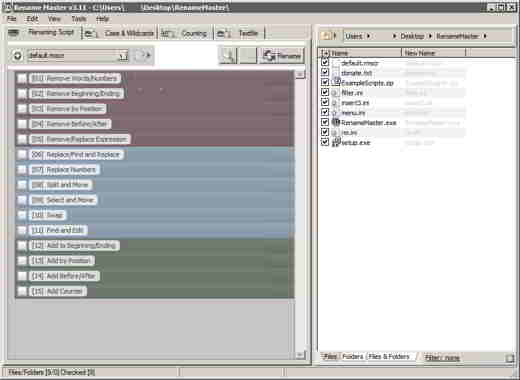This screenshot has height=380, width=520.
Task: Open the Edit menu
Action: click(32, 19)
